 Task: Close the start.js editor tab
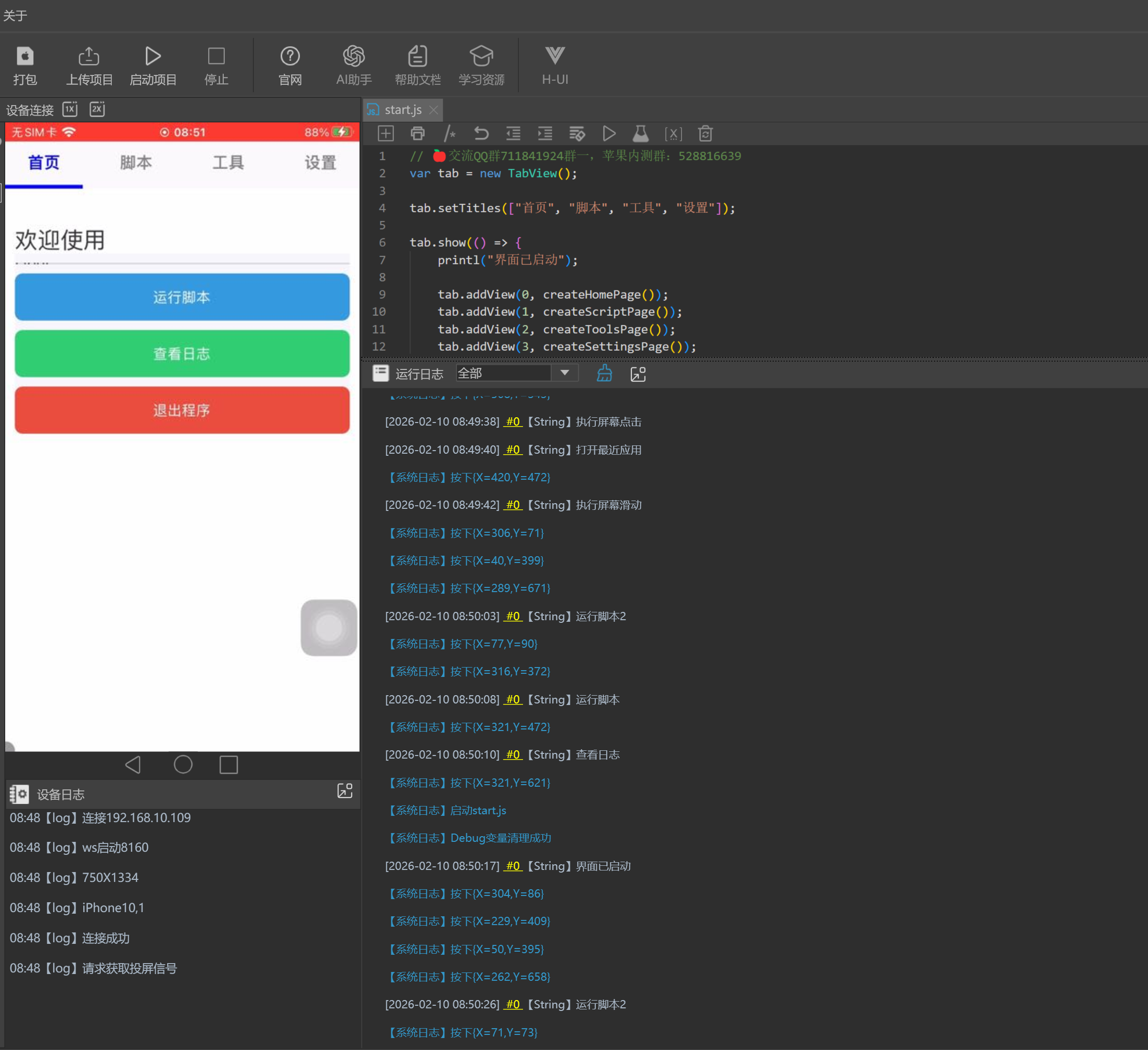coord(434,110)
